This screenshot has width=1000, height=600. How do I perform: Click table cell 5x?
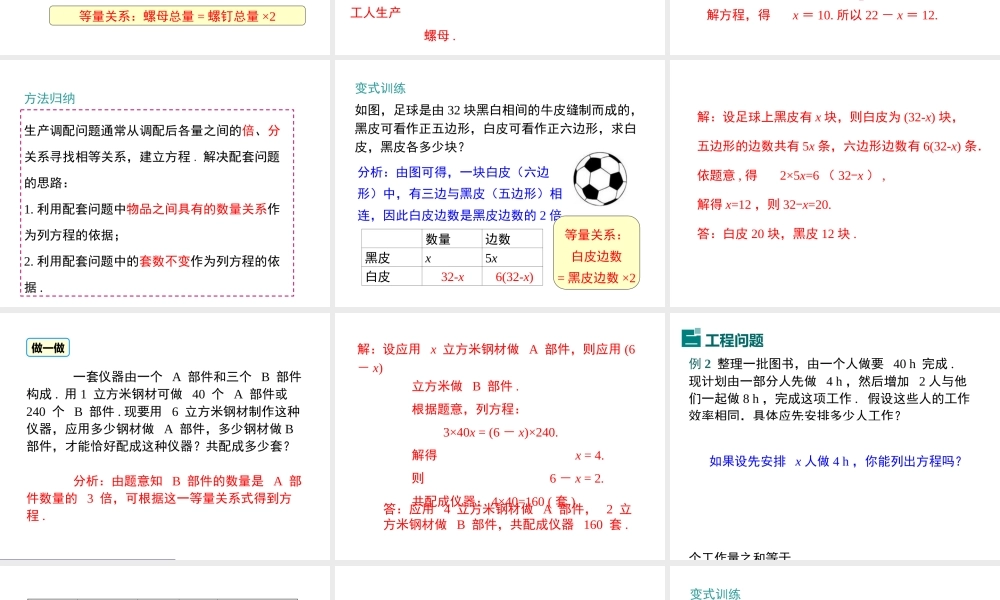point(512,258)
